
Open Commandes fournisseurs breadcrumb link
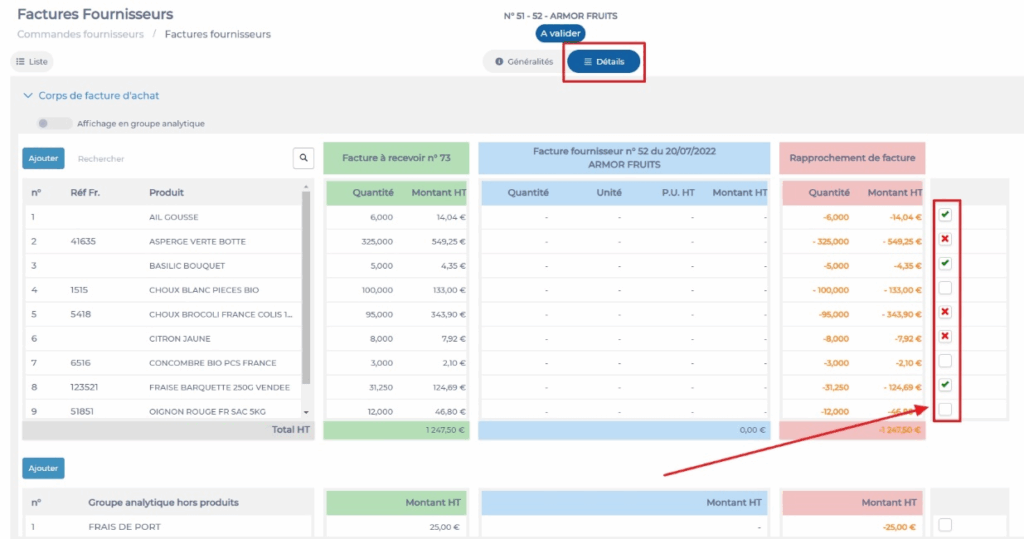[80, 34]
